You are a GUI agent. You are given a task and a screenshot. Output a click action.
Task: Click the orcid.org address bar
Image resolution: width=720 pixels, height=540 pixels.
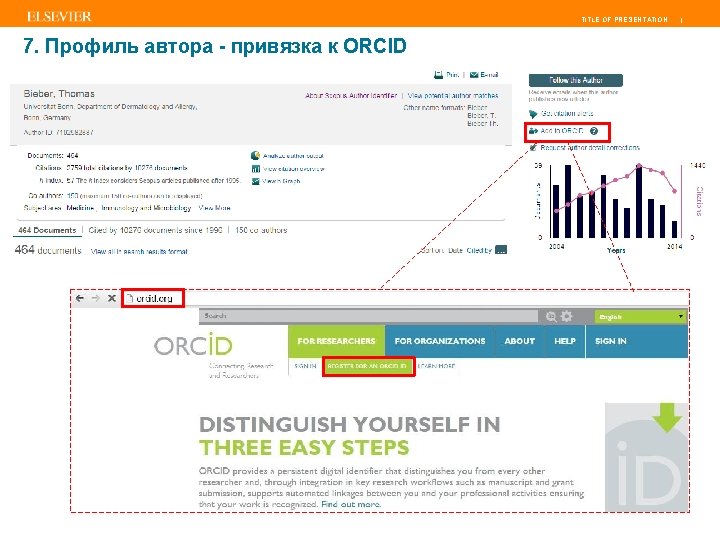[x=153, y=298]
